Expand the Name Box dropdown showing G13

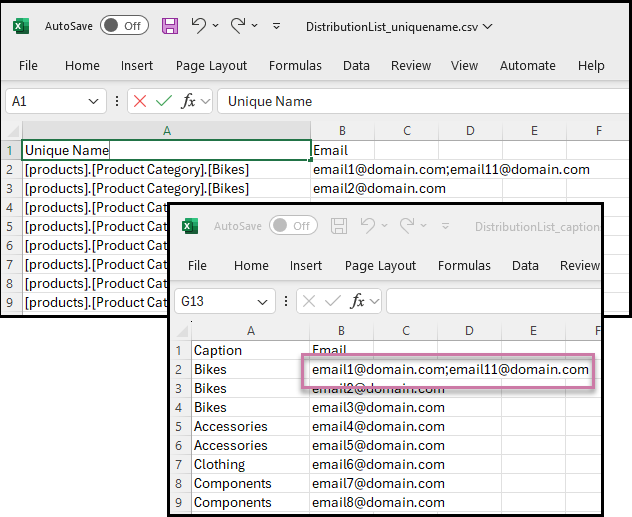click(263, 301)
